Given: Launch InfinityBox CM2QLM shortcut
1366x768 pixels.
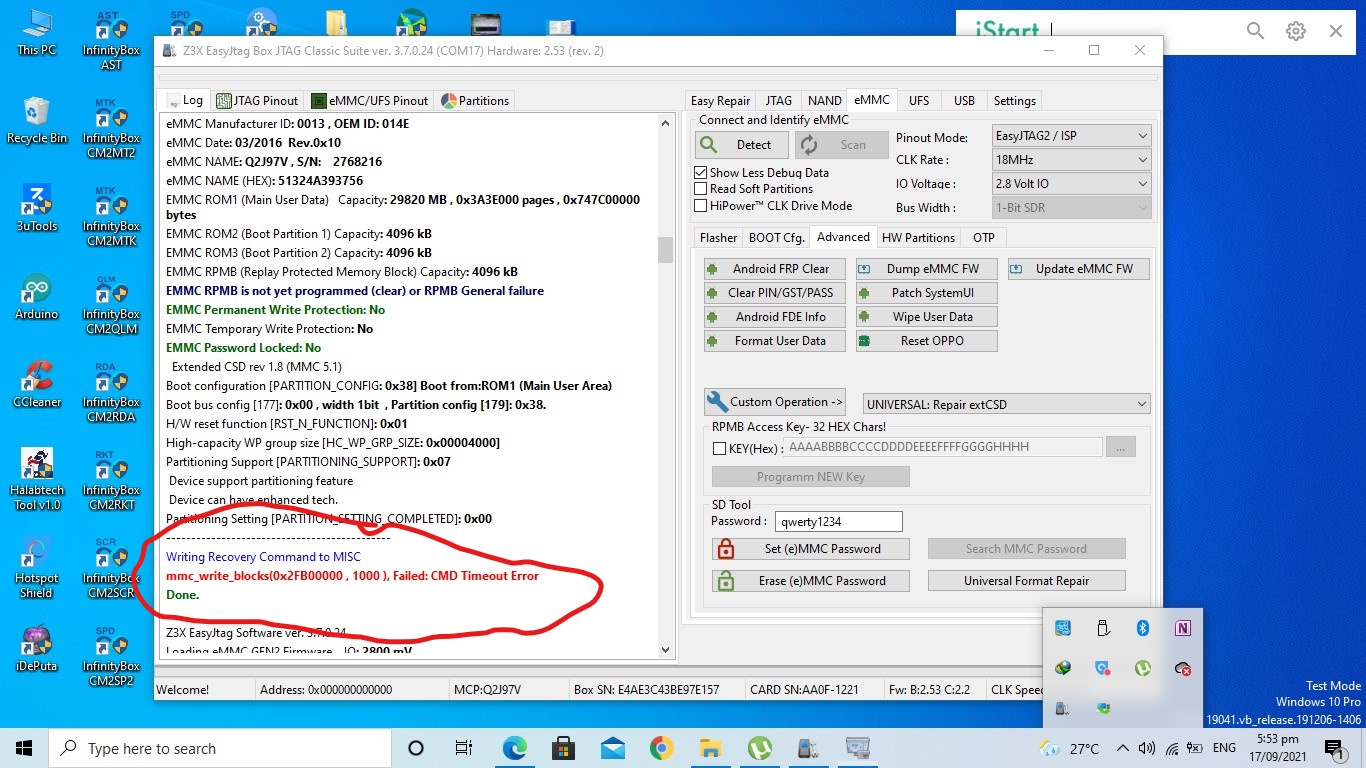Looking at the screenshot, I should tap(111, 304).
